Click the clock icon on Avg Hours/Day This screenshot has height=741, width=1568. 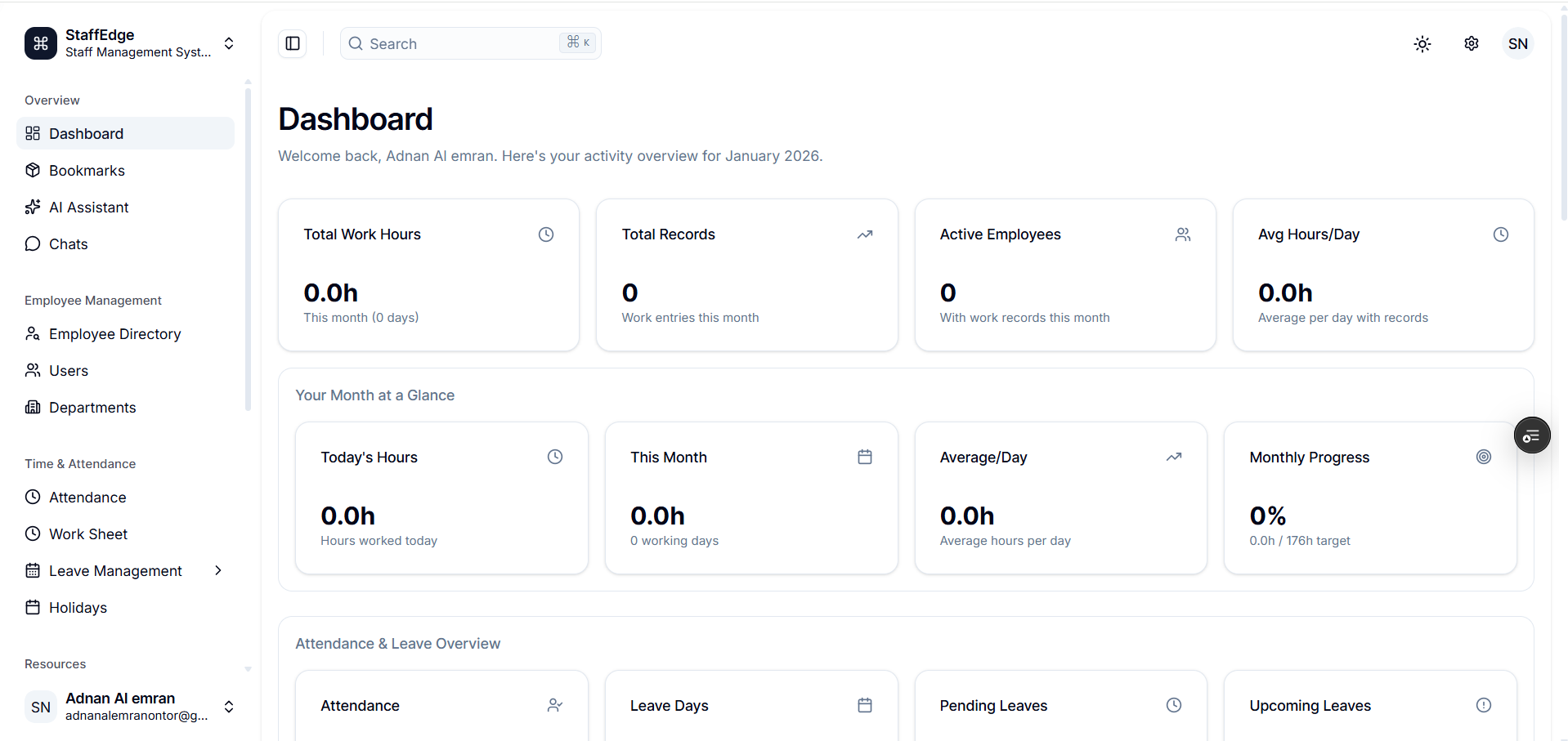point(1501,234)
